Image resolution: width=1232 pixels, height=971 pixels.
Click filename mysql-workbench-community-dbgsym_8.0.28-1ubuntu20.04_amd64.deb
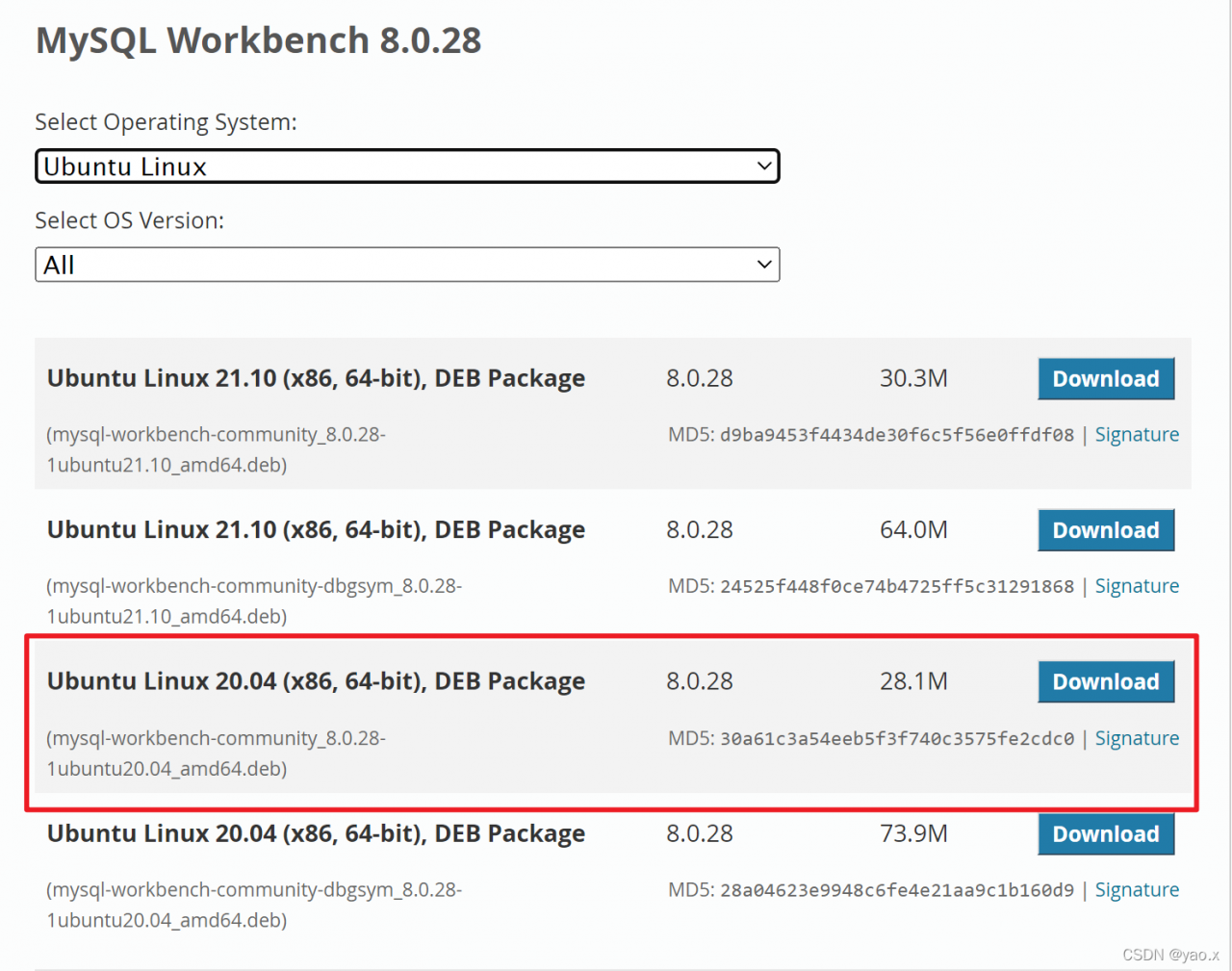(254, 905)
